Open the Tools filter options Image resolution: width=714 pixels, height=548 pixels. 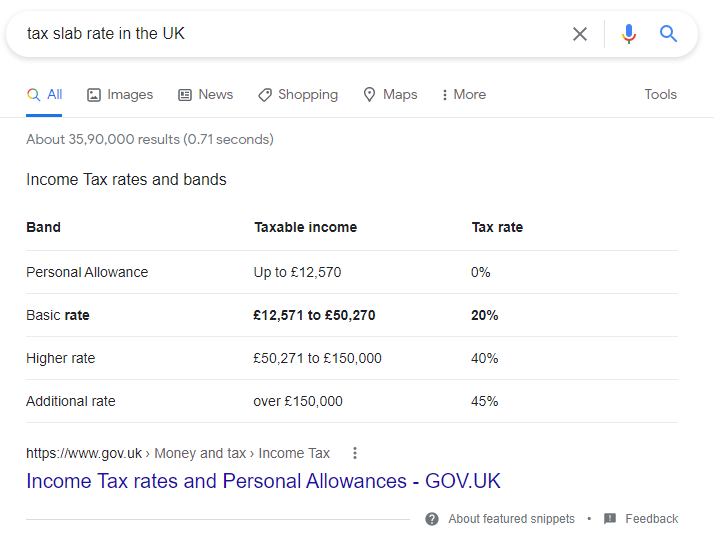coord(660,94)
